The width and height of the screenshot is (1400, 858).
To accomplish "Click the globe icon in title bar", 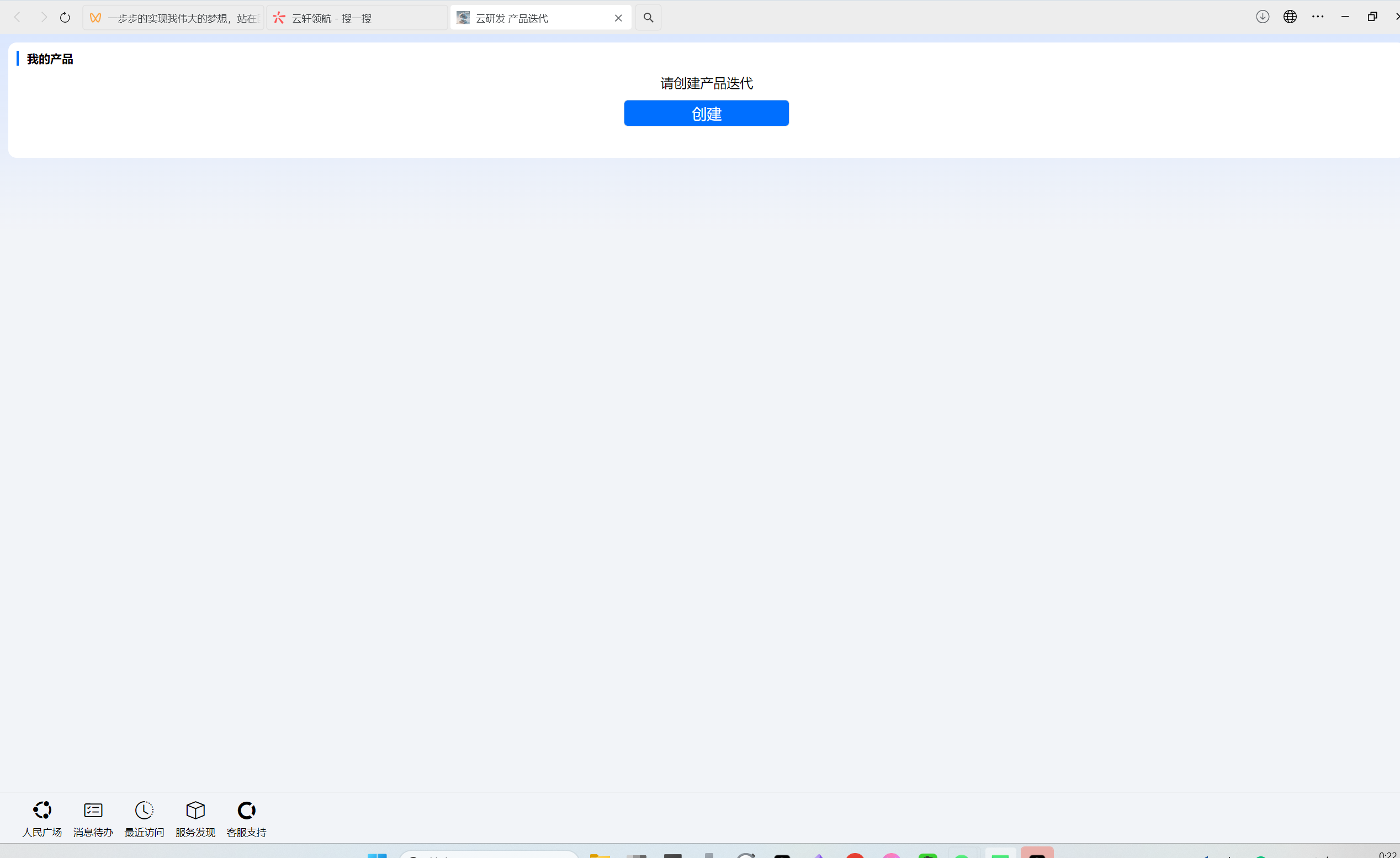I will (1290, 17).
